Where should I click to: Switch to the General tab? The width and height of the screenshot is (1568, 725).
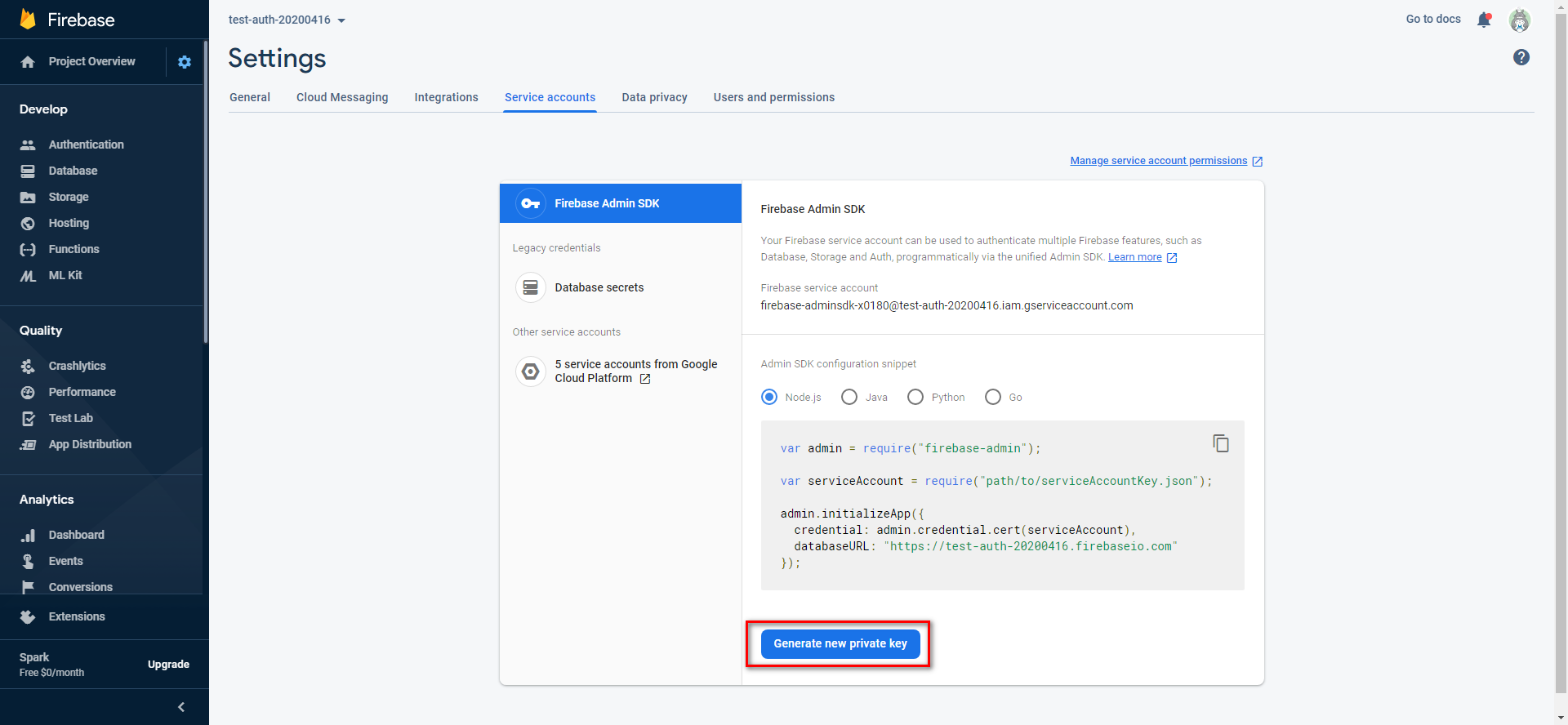pos(250,97)
